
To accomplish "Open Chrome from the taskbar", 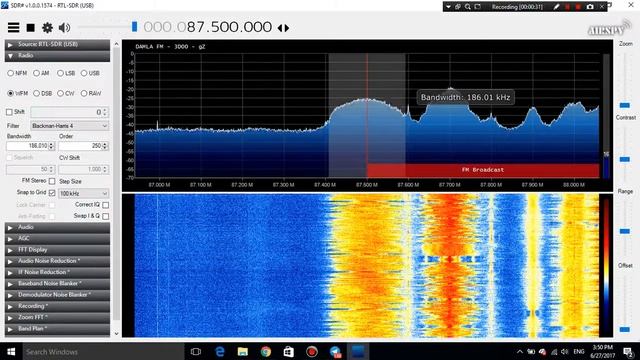I will (266, 351).
